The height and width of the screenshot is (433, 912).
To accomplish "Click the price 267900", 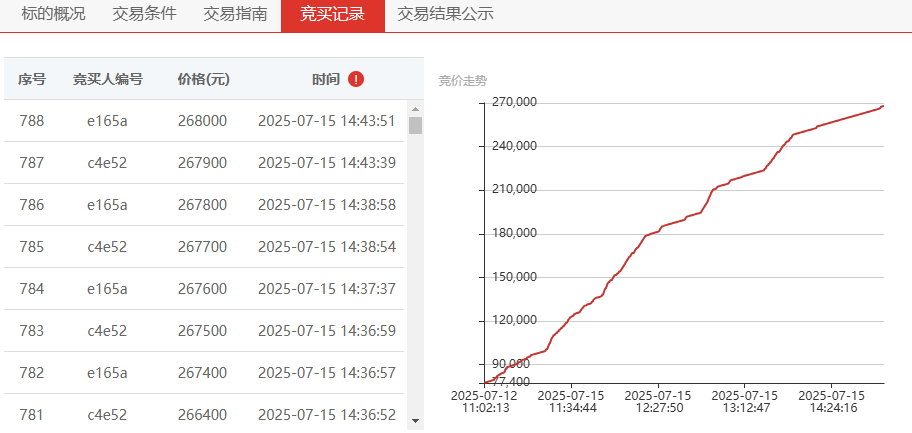I will coord(202,163).
